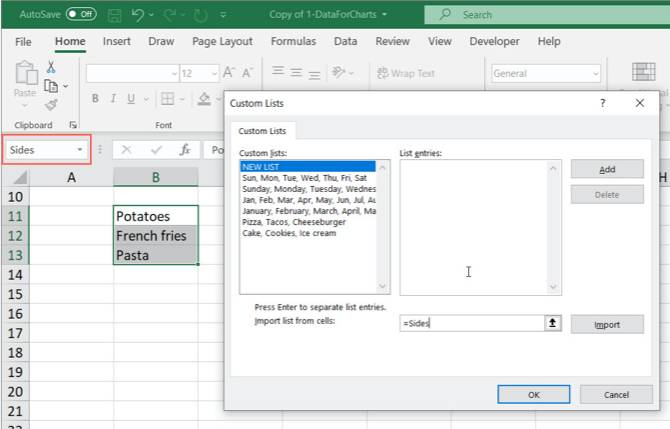Click the Import list from cells field
This screenshot has width=670, height=429.
(470, 324)
